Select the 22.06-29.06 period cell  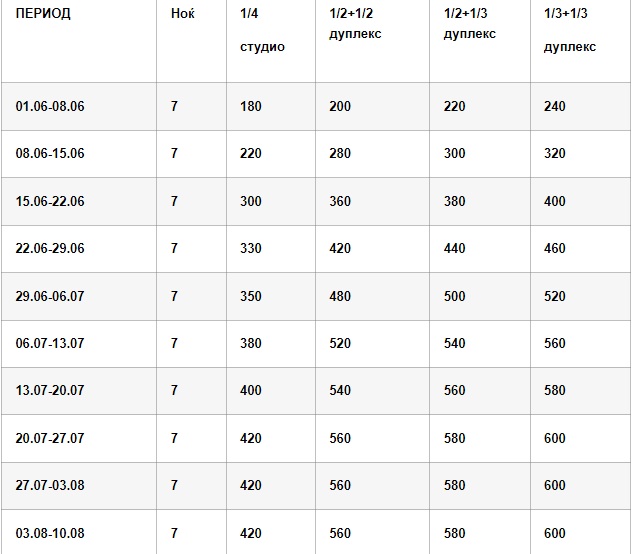coord(50,249)
